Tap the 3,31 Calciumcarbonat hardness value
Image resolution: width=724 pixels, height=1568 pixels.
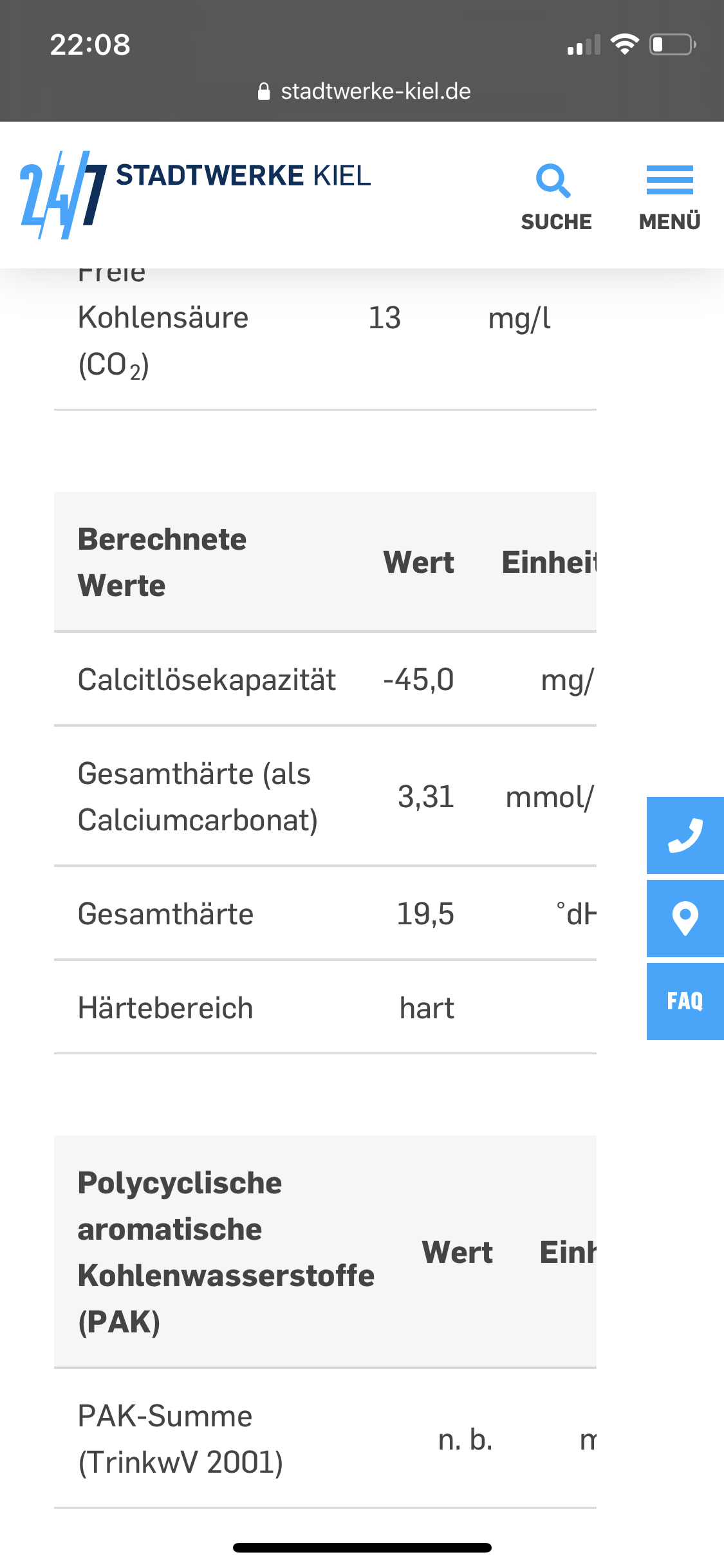[x=426, y=797]
